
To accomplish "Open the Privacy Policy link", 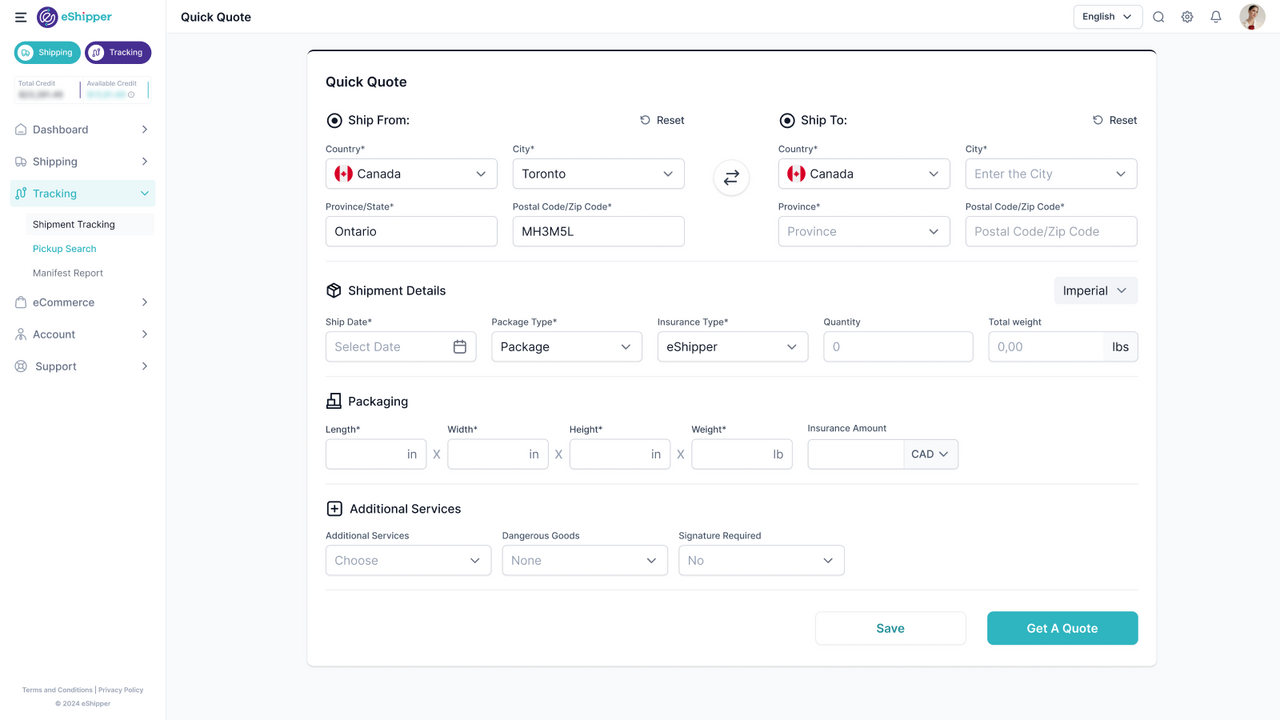I will pyautogui.click(x=121, y=690).
